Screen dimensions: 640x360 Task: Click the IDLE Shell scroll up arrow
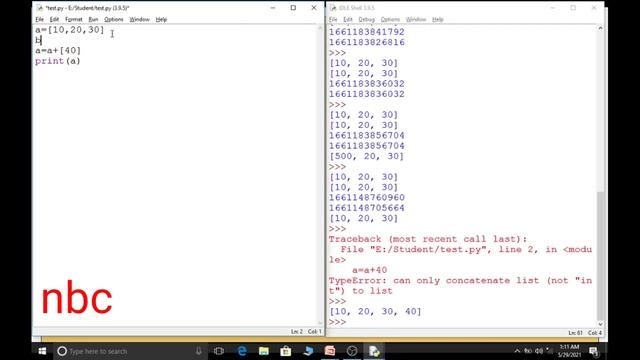click(600, 28)
